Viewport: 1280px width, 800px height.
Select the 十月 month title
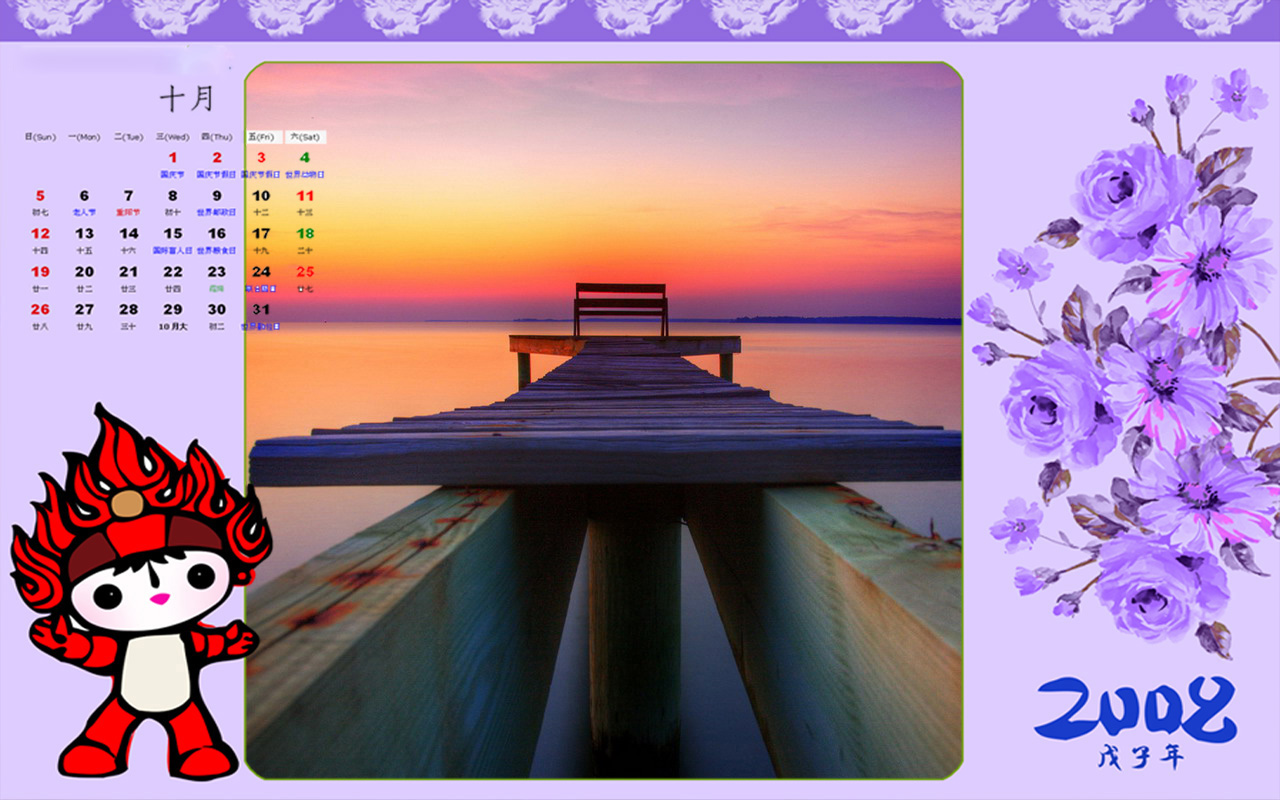point(187,98)
